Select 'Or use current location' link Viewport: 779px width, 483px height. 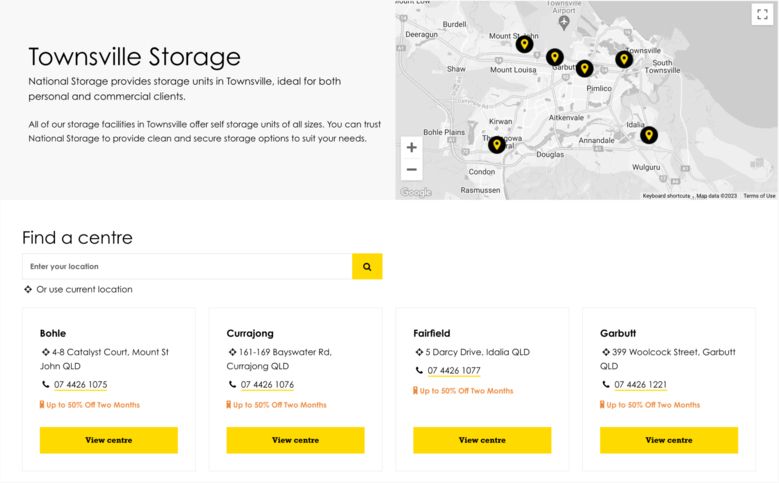click(x=84, y=289)
